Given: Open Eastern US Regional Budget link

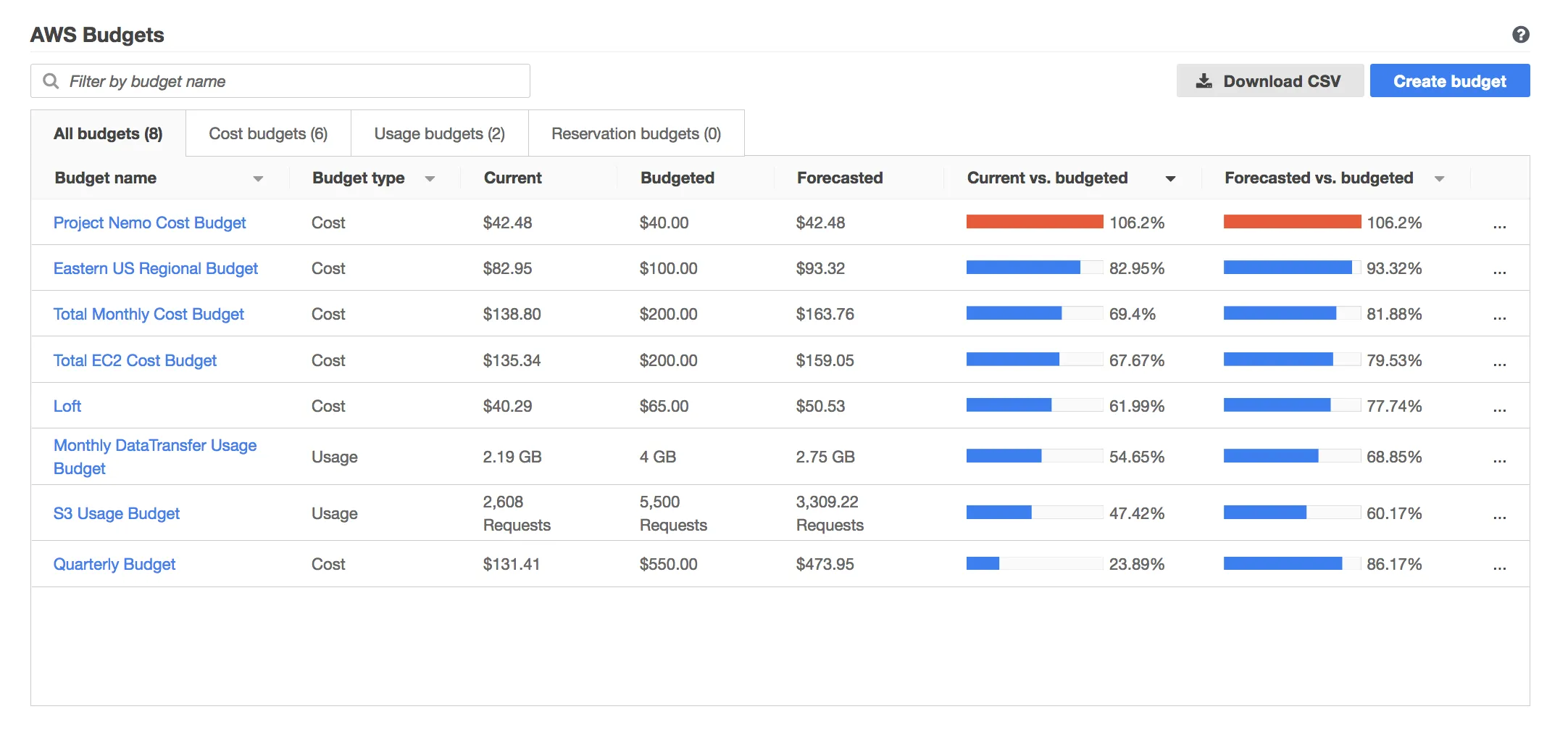Looking at the screenshot, I should (155, 268).
